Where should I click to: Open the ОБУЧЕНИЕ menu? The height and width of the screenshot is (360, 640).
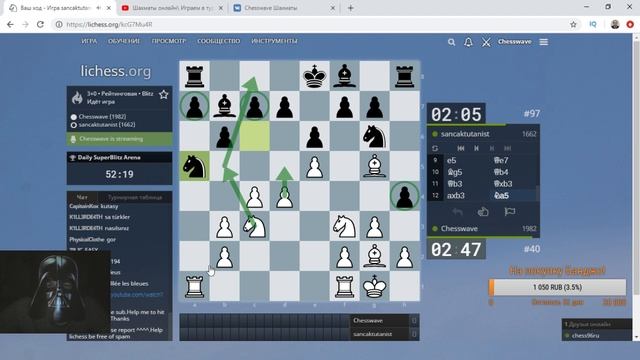point(124,41)
